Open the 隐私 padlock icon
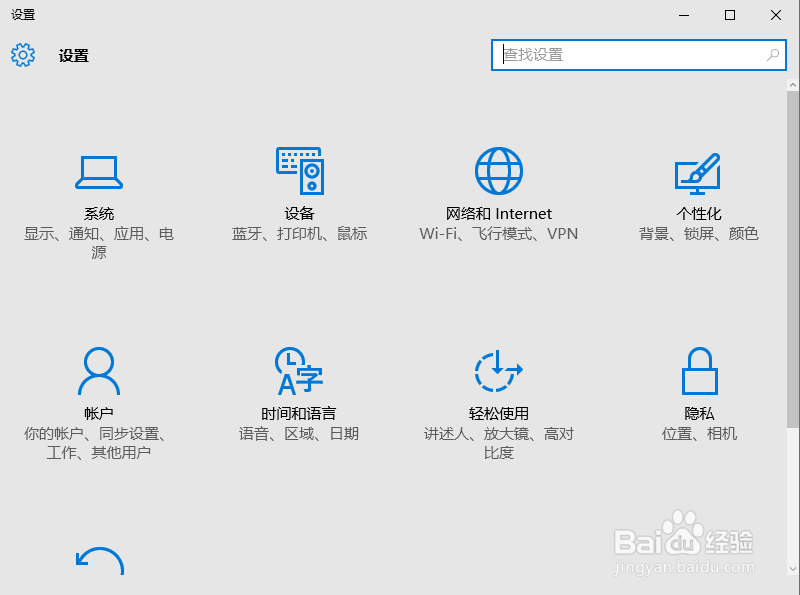The image size is (800, 595). click(x=699, y=371)
